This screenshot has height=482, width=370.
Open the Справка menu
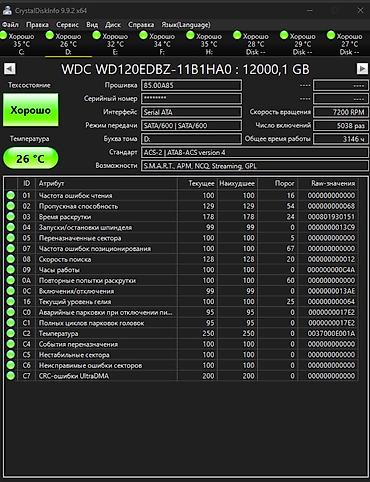click(x=141, y=25)
